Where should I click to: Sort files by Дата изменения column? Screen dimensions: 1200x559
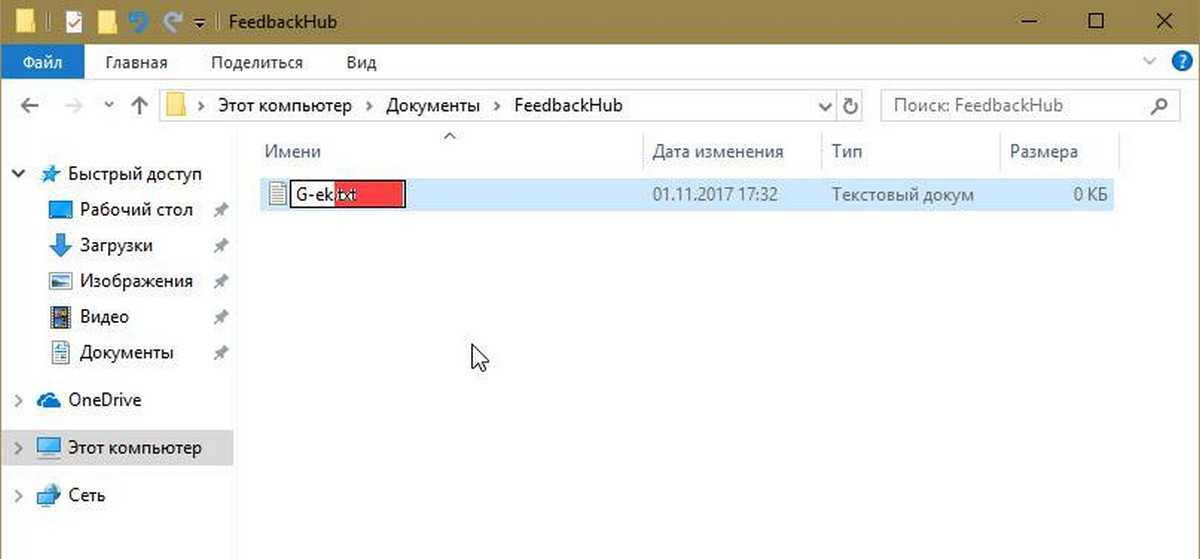click(717, 152)
